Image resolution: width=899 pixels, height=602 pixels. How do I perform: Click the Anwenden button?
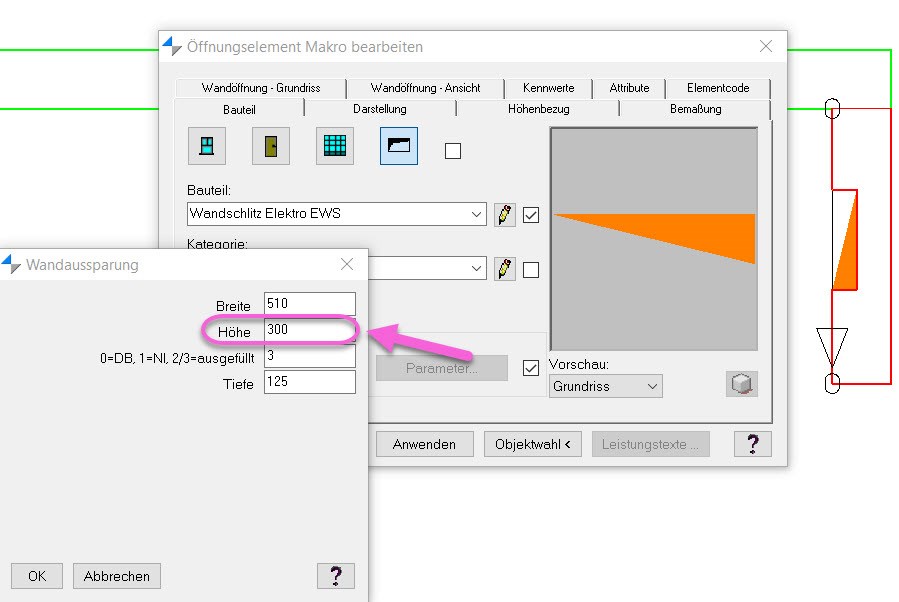(x=425, y=444)
